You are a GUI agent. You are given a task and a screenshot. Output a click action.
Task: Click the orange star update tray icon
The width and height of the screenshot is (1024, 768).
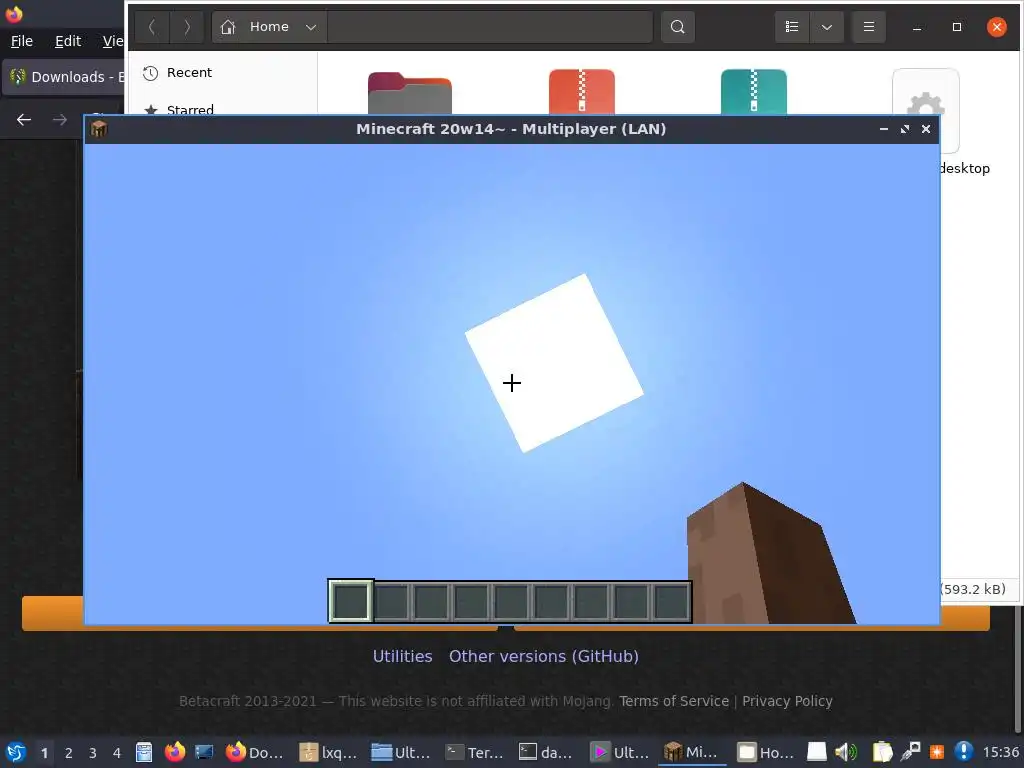(936, 752)
